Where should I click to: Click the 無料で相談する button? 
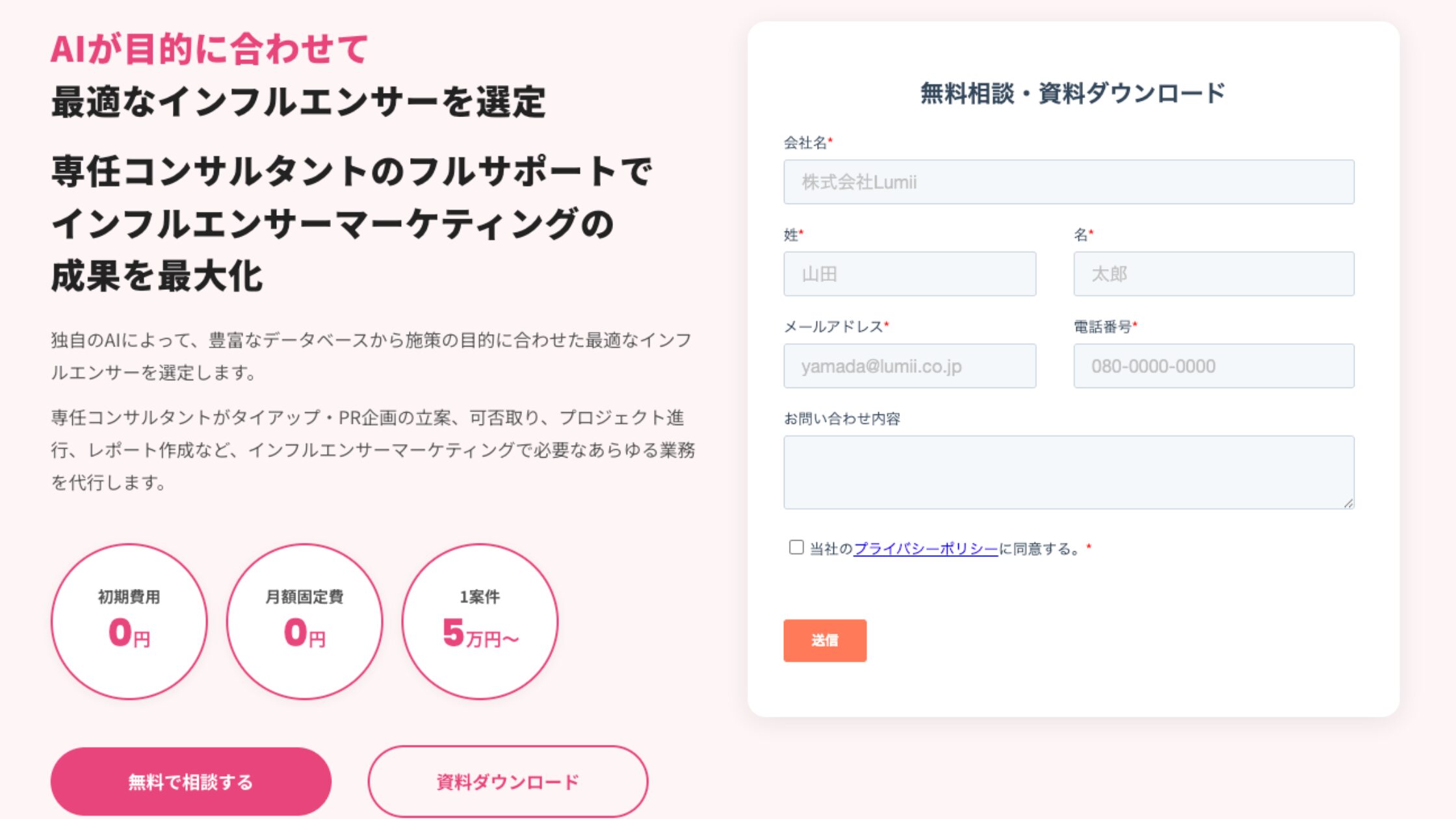pyautogui.click(x=191, y=782)
